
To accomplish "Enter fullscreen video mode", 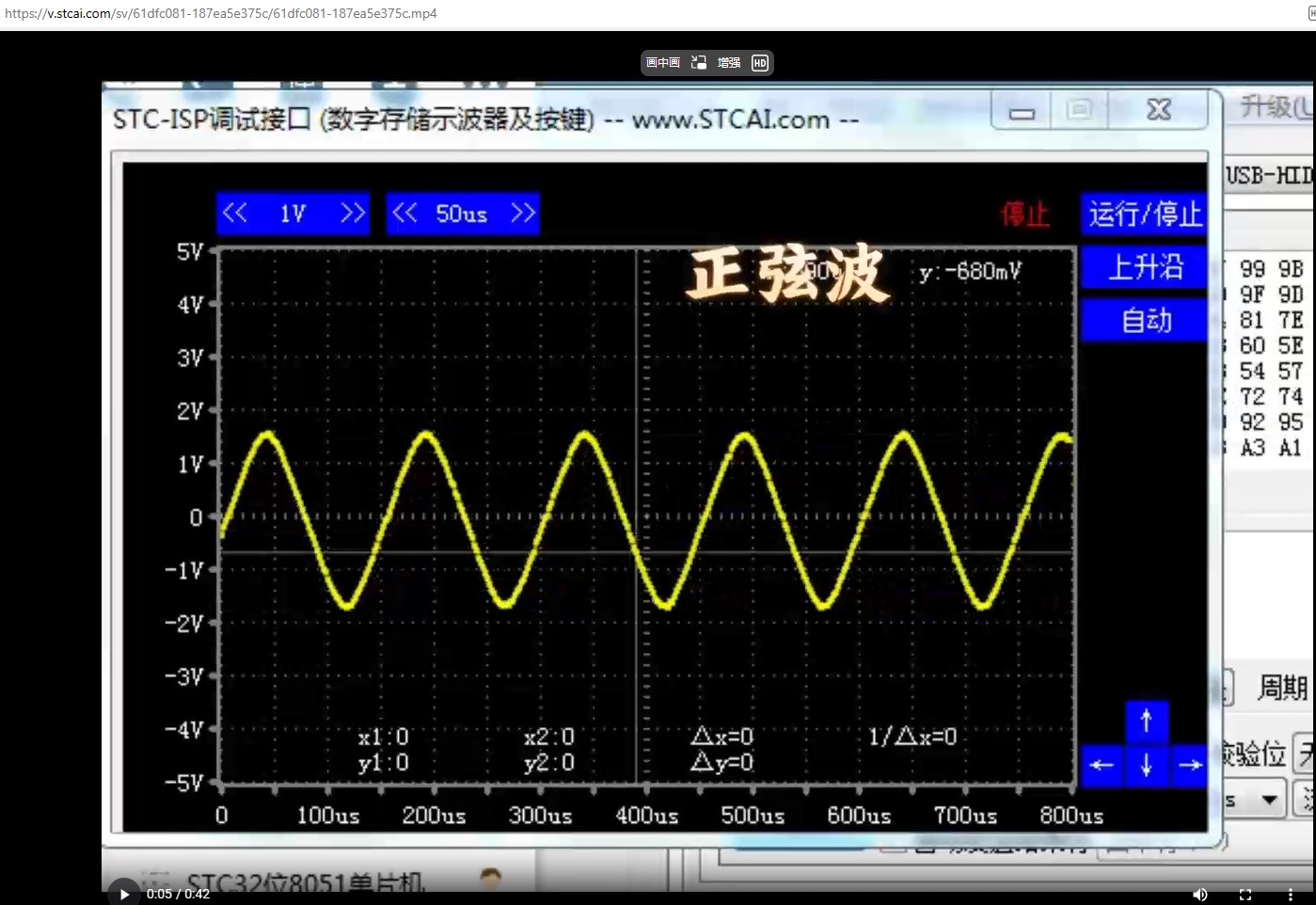I will coord(1245,895).
